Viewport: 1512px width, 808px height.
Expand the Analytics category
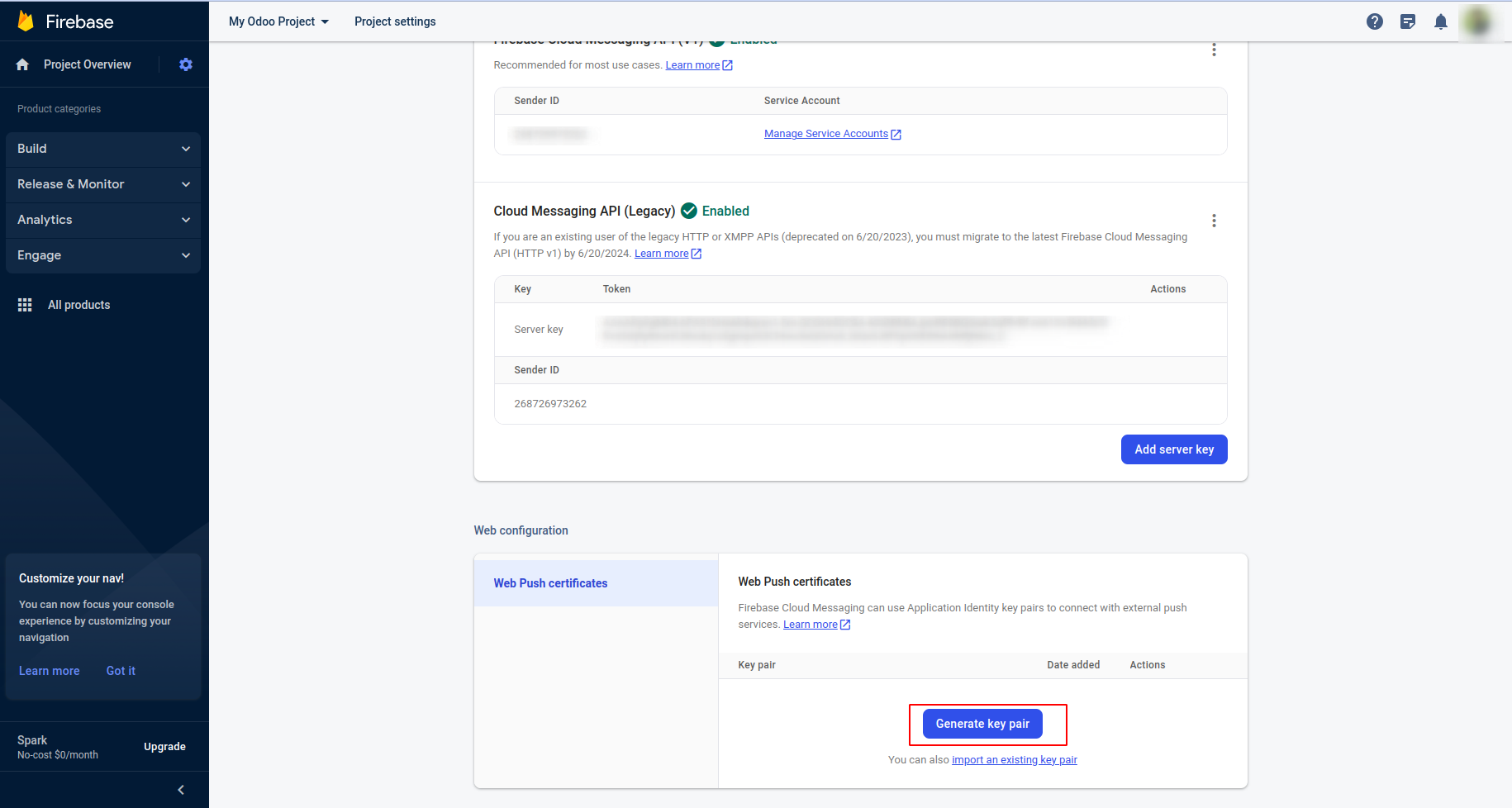click(x=103, y=220)
